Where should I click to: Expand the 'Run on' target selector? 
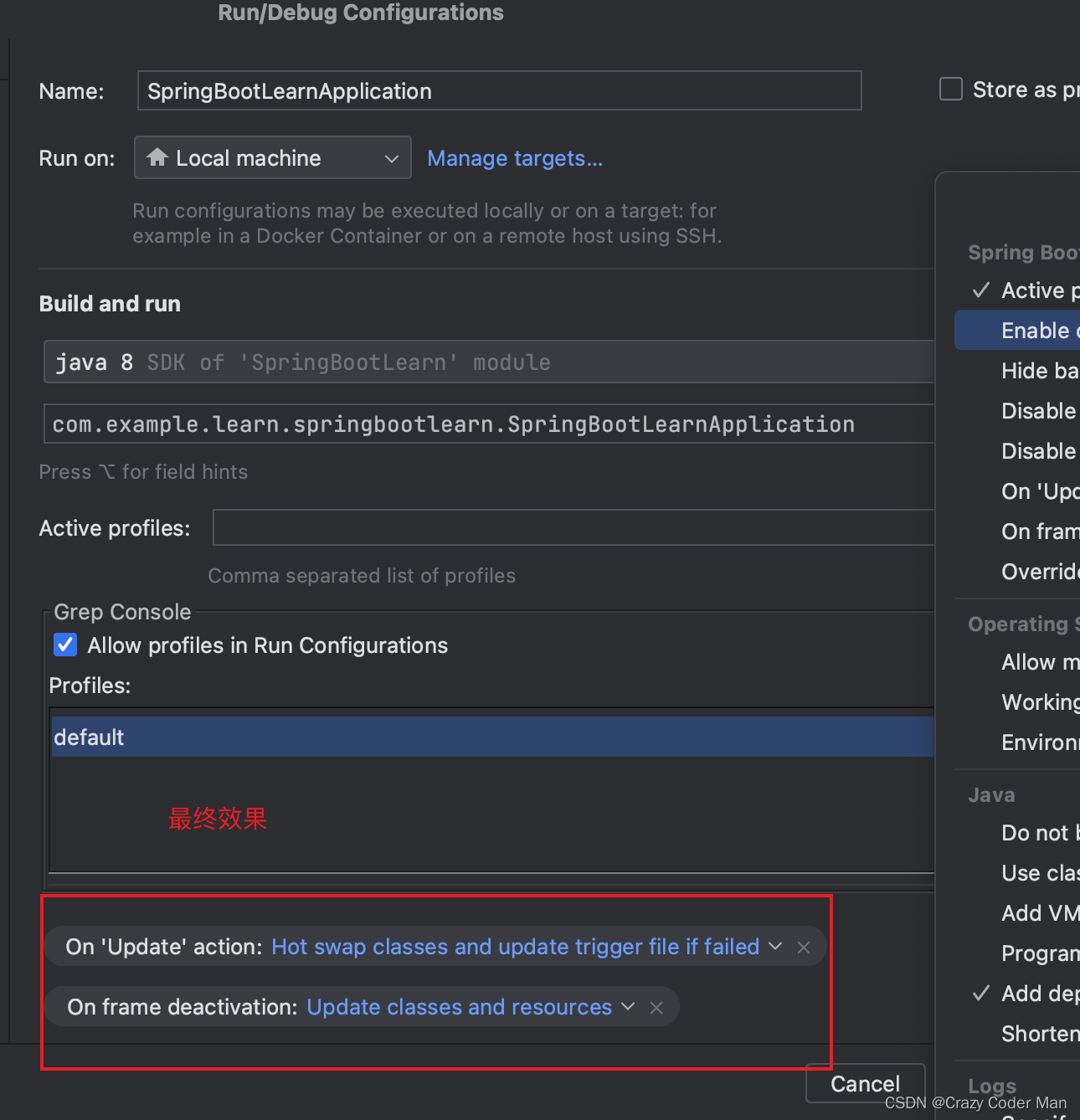[x=391, y=157]
